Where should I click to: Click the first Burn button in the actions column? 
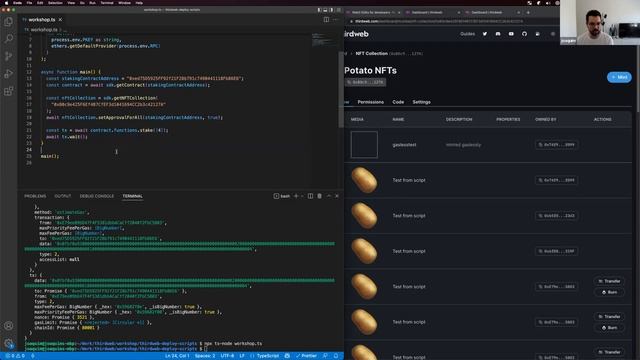609,292
